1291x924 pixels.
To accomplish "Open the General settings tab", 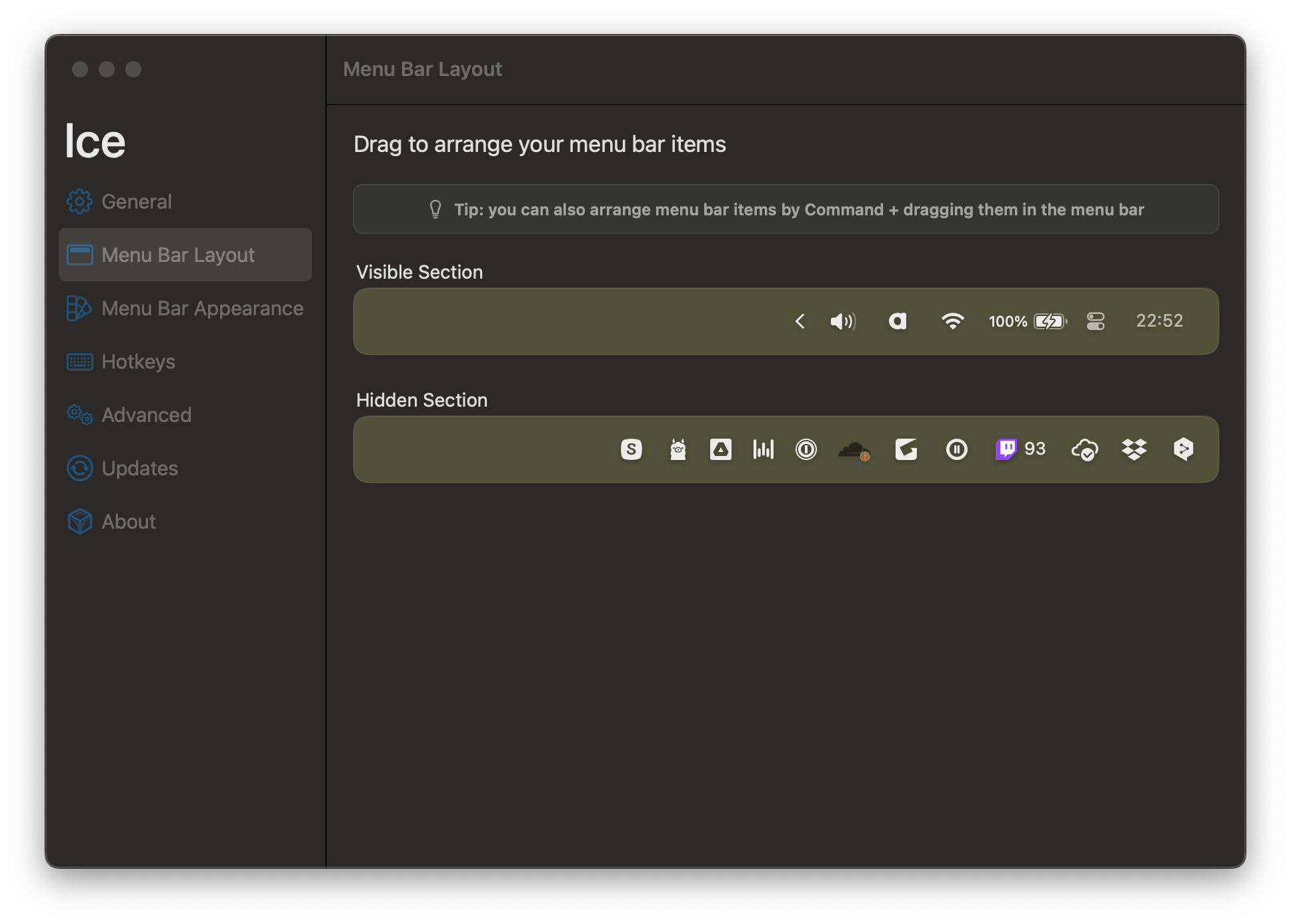I will point(136,201).
